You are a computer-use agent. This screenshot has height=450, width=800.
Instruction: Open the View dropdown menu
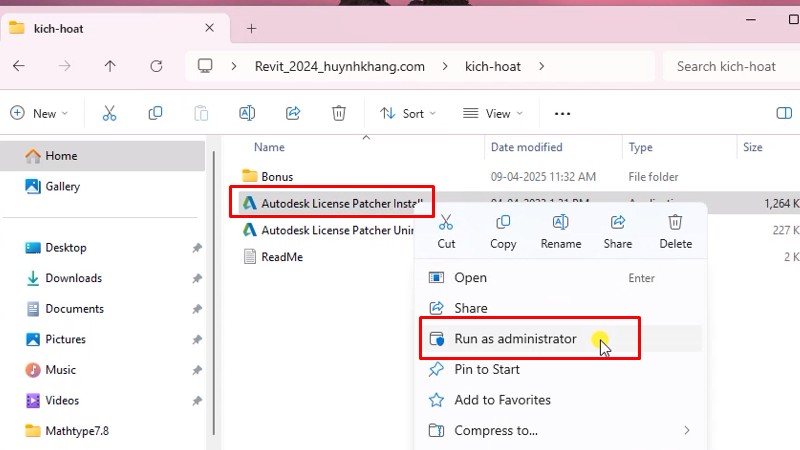click(492, 113)
